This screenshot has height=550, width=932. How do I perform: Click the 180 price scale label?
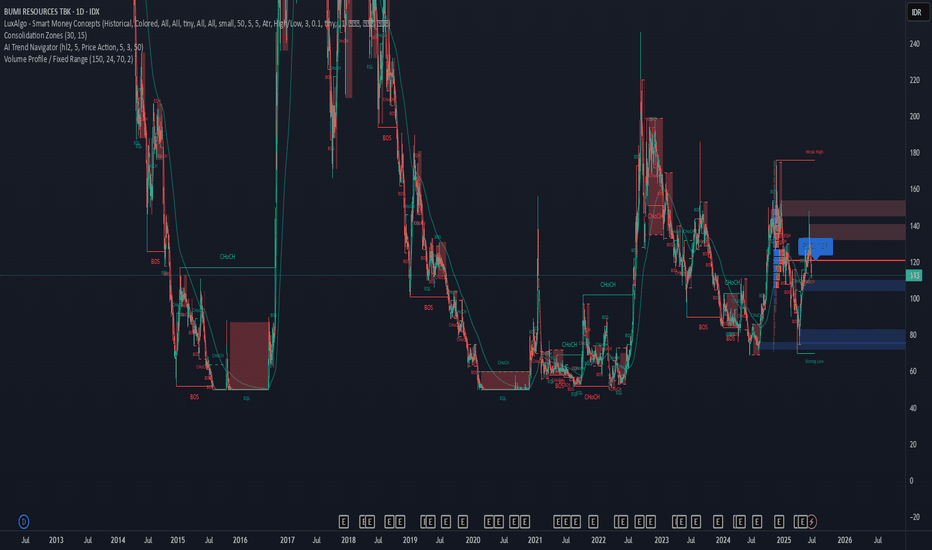click(x=914, y=153)
